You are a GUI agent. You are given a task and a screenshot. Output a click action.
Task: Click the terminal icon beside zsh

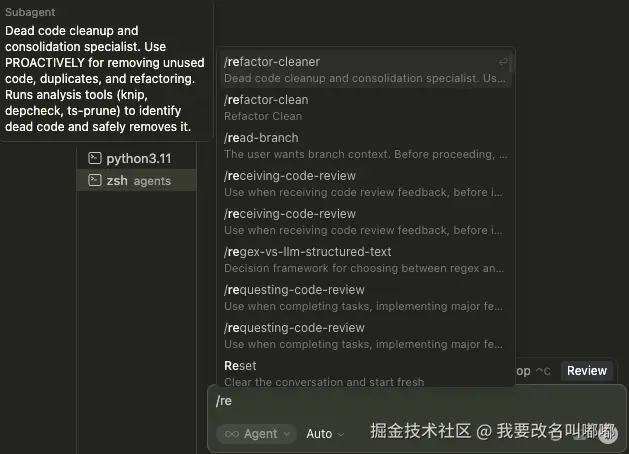tap(94, 181)
